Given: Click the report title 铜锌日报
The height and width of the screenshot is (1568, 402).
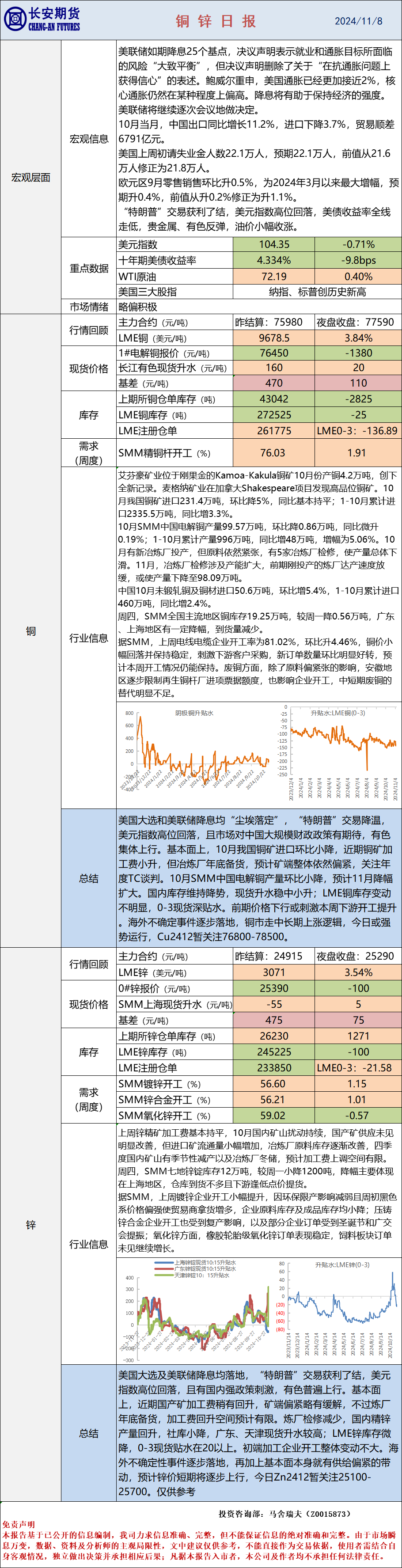Looking at the screenshot, I should click(x=216, y=21).
